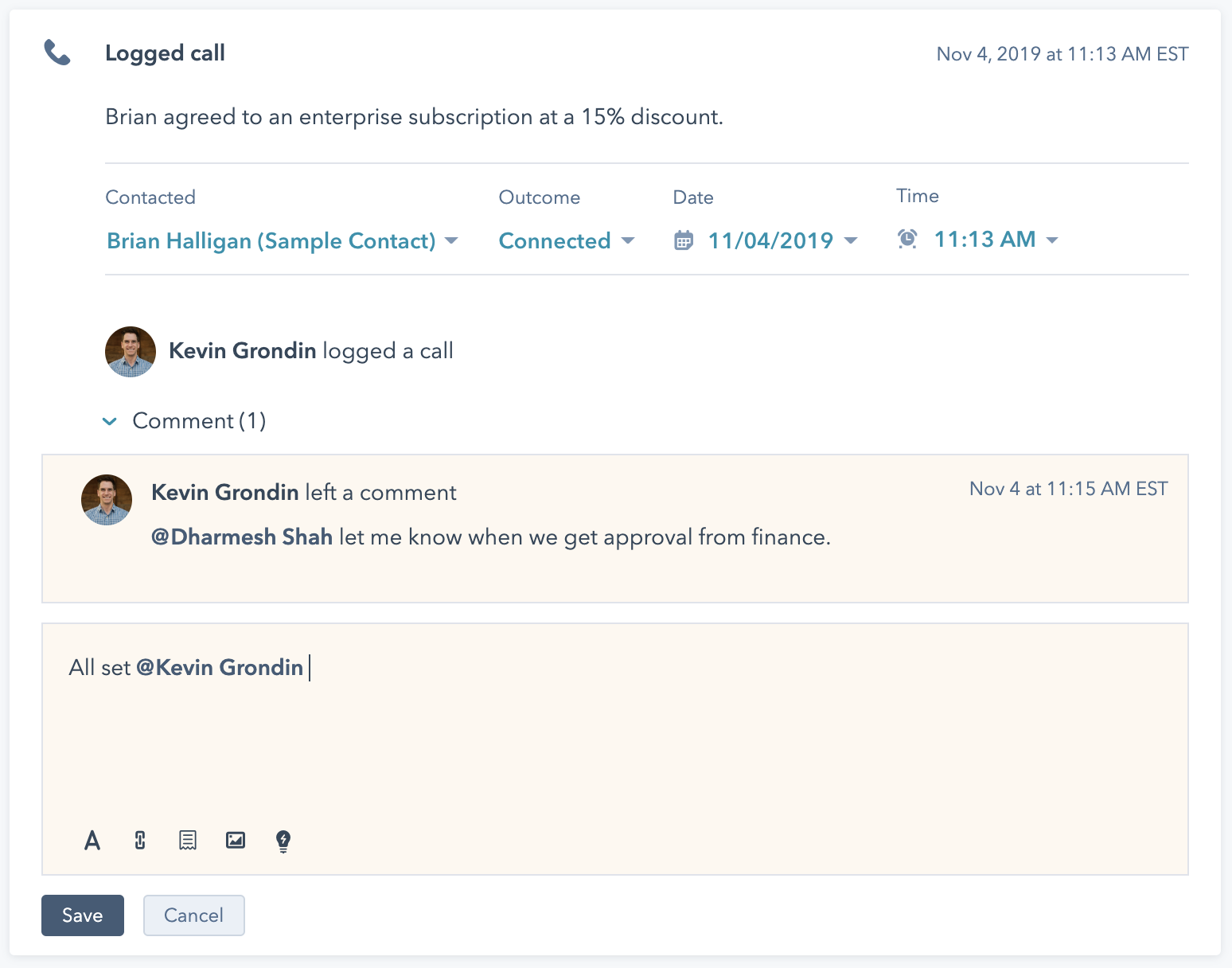Open the Connected outcome dropdown
This screenshot has width=1232, height=968.
(566, 240)
